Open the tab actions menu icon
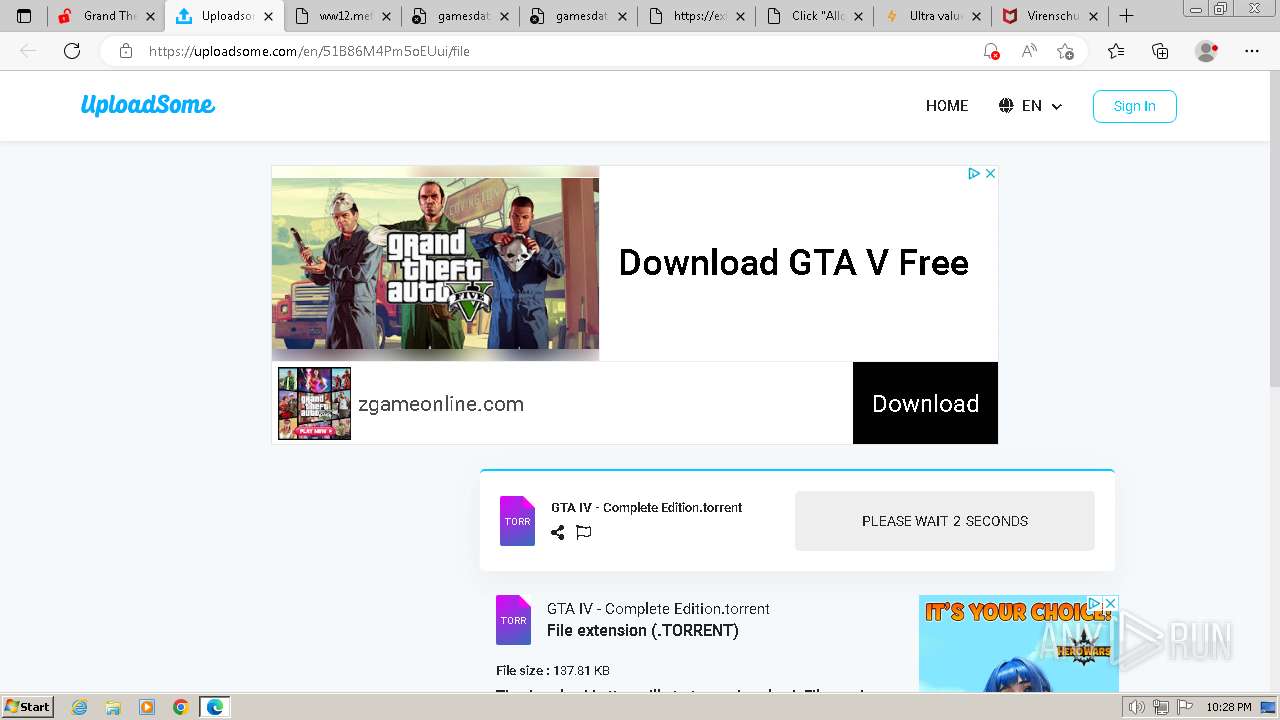This screenshot has height=720, width=1280. (x=24, y=16)
